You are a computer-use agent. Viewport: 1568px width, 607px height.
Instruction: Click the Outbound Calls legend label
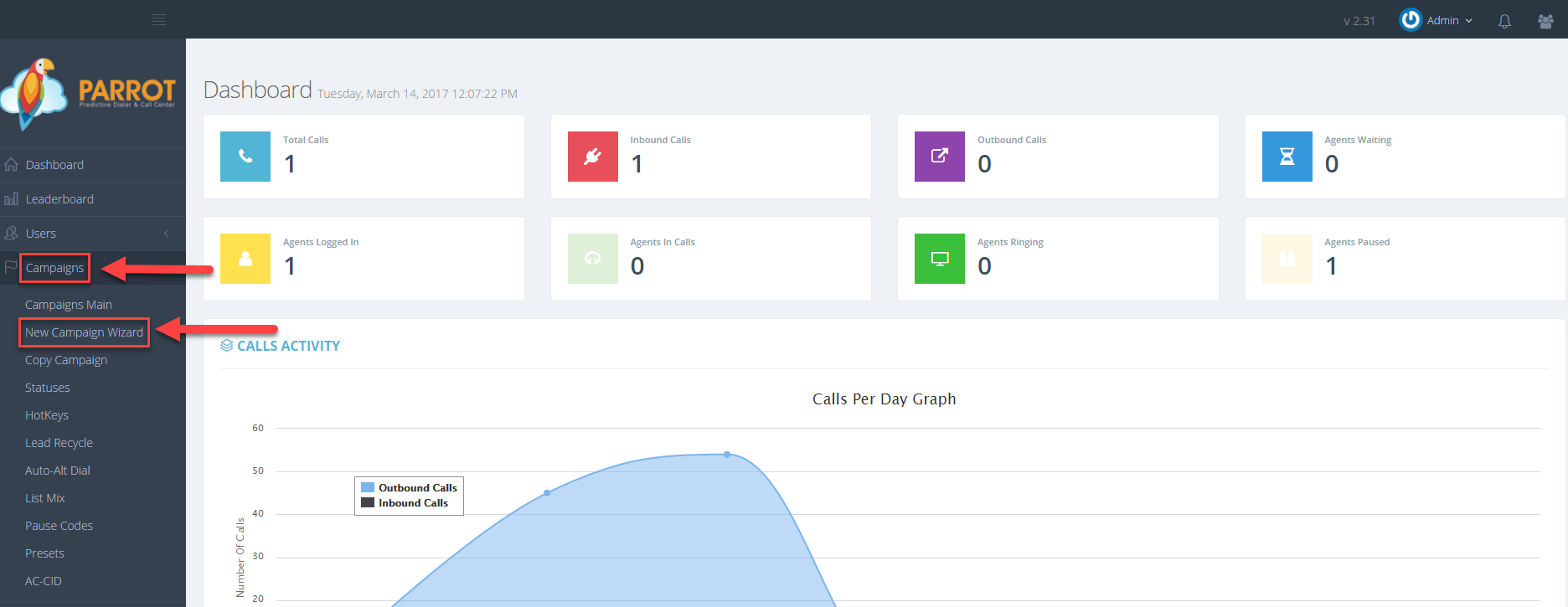(x=418, y=487)
